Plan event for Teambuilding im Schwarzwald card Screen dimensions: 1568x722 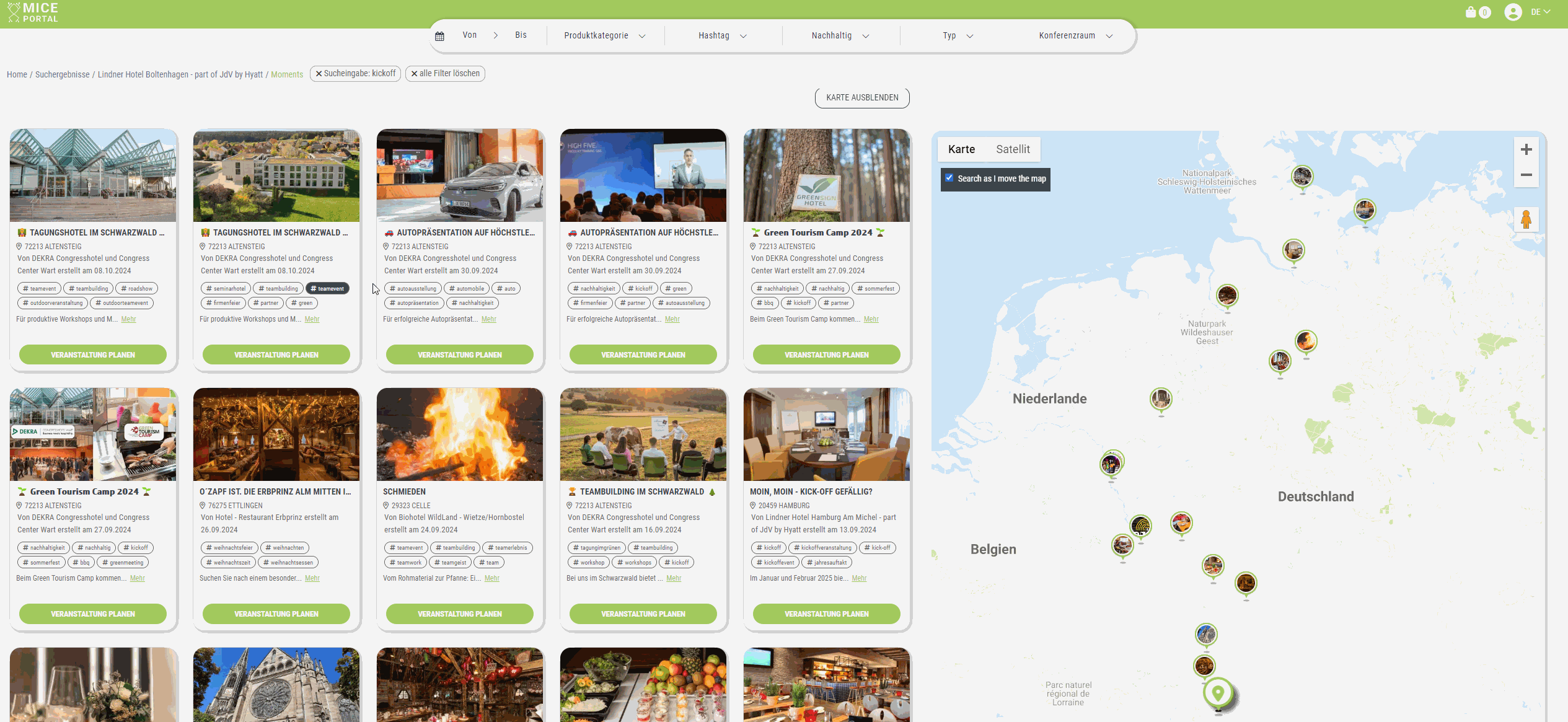643,614
